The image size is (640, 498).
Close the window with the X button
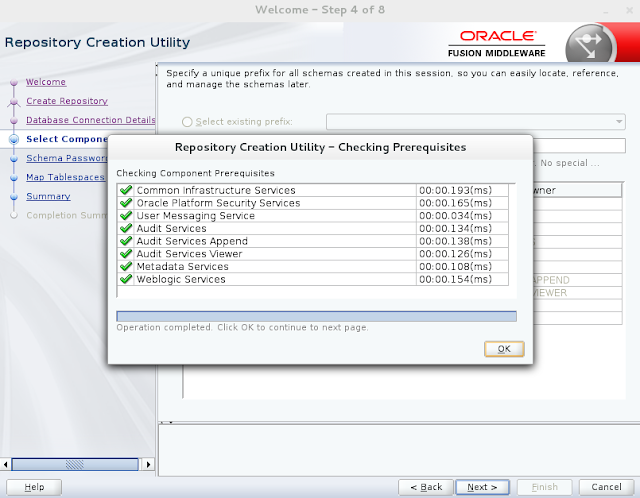click(x=629, y=10)
